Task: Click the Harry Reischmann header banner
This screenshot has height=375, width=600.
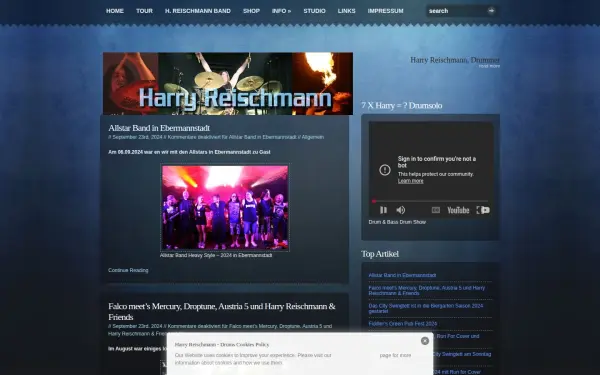Action: click(x=228, y=83)
